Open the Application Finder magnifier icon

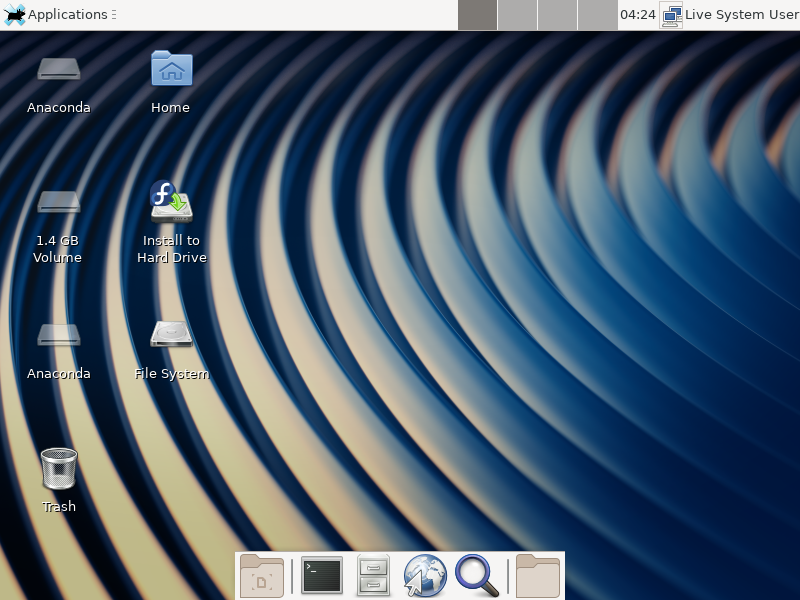pos(476,576)
